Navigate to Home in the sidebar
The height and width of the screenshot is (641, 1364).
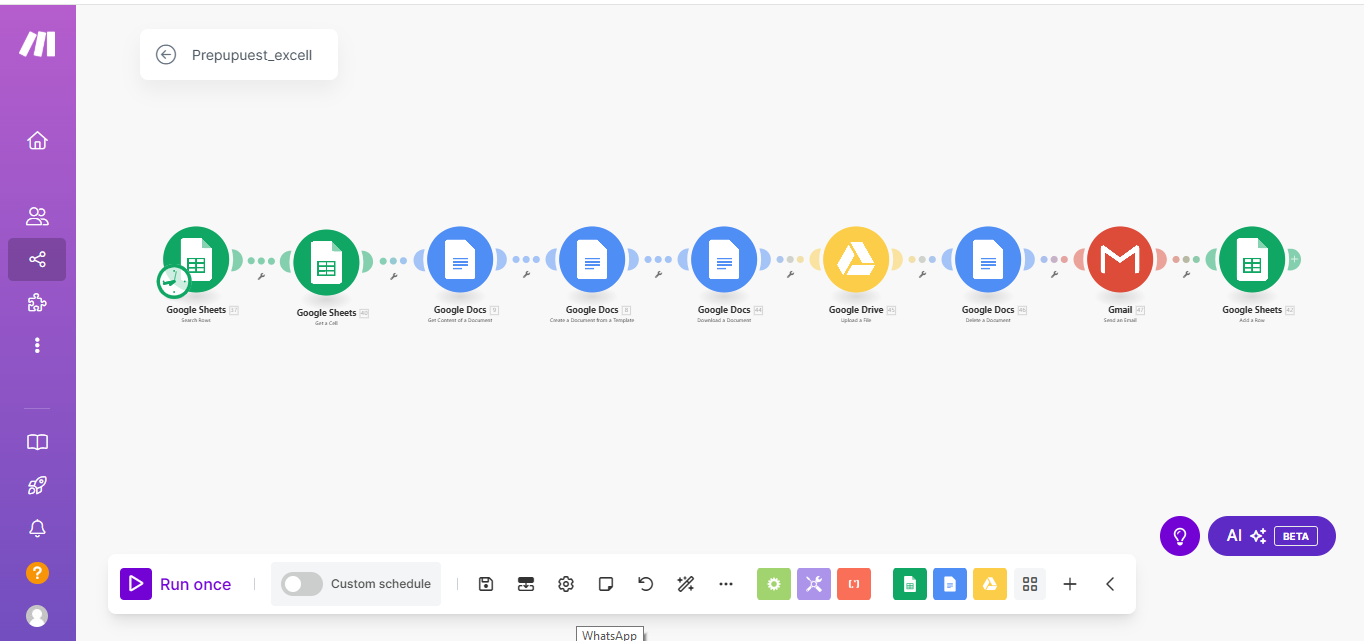click(x=37, y=140)
